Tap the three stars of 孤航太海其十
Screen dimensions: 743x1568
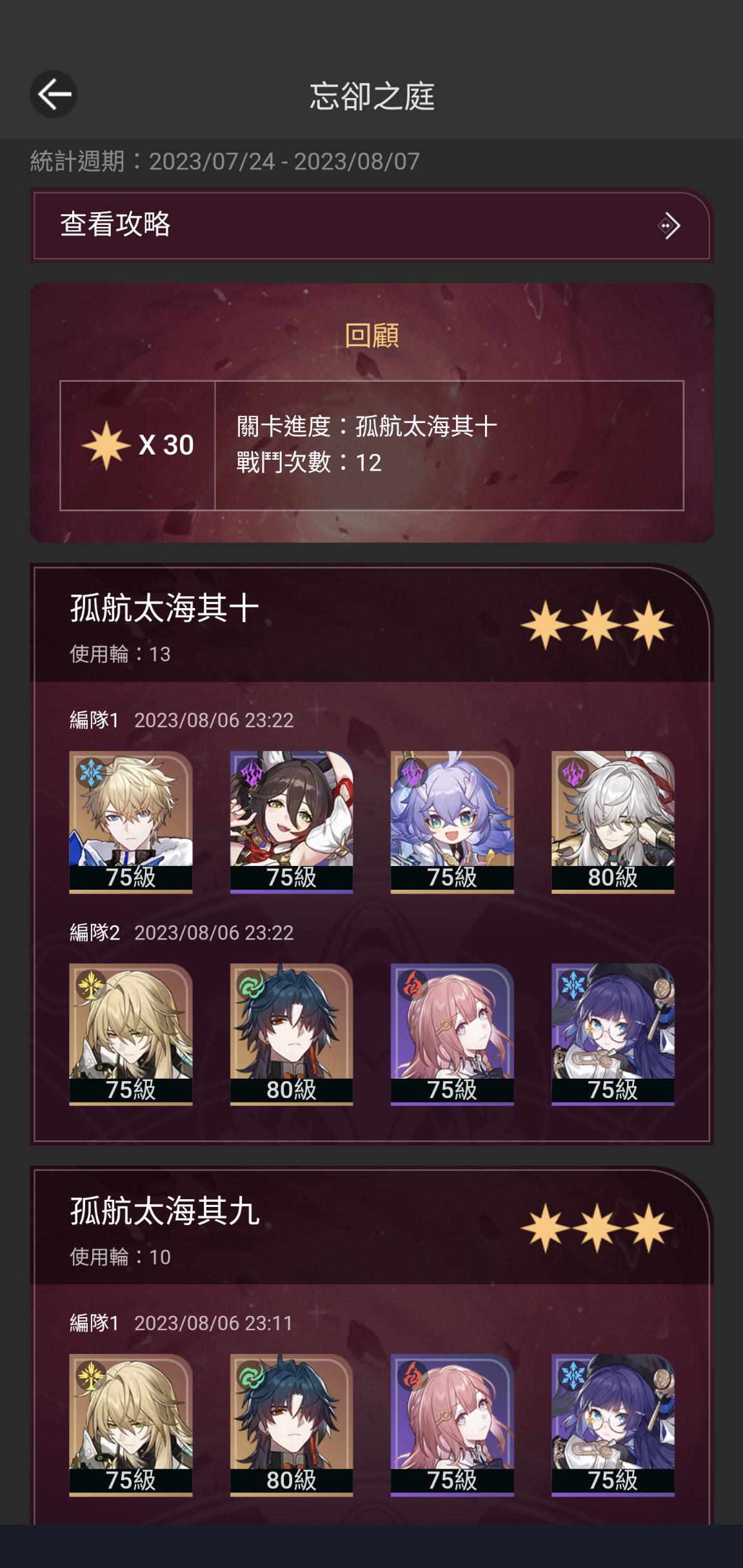pyautogui.click(x=597, y=625)
